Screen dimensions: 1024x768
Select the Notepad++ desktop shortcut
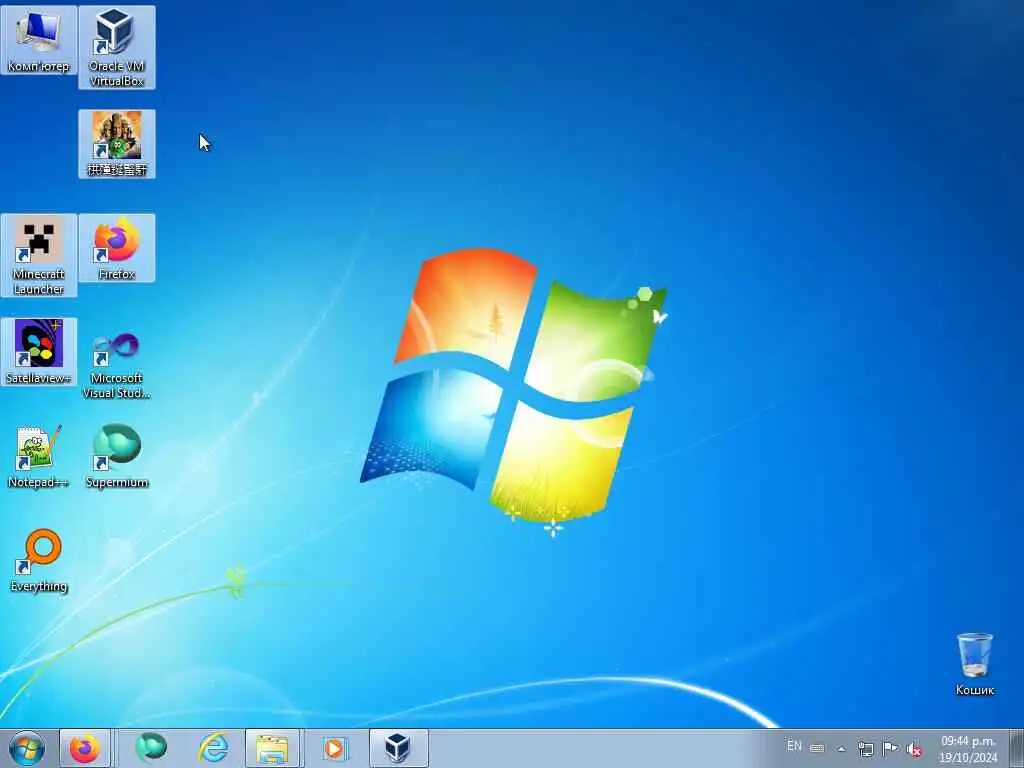pos(39,456)
